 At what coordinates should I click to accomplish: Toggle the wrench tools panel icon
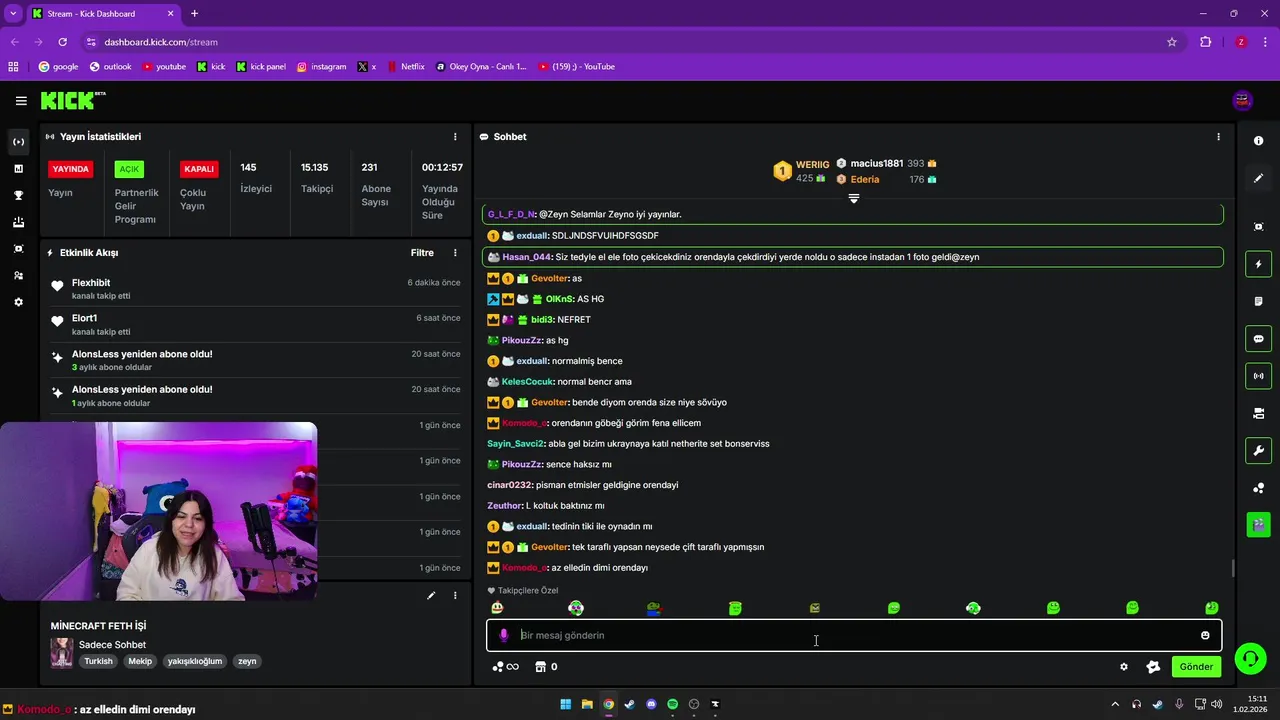(x=1258, y=451)
